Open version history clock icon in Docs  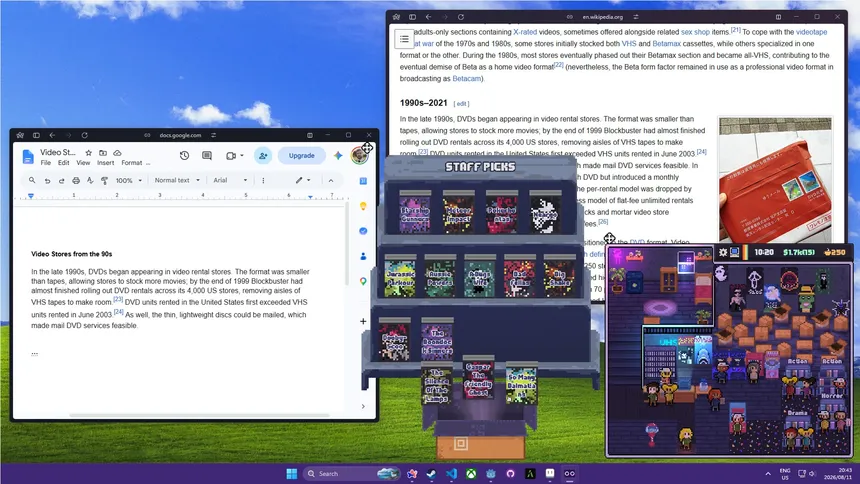point(184,156)
